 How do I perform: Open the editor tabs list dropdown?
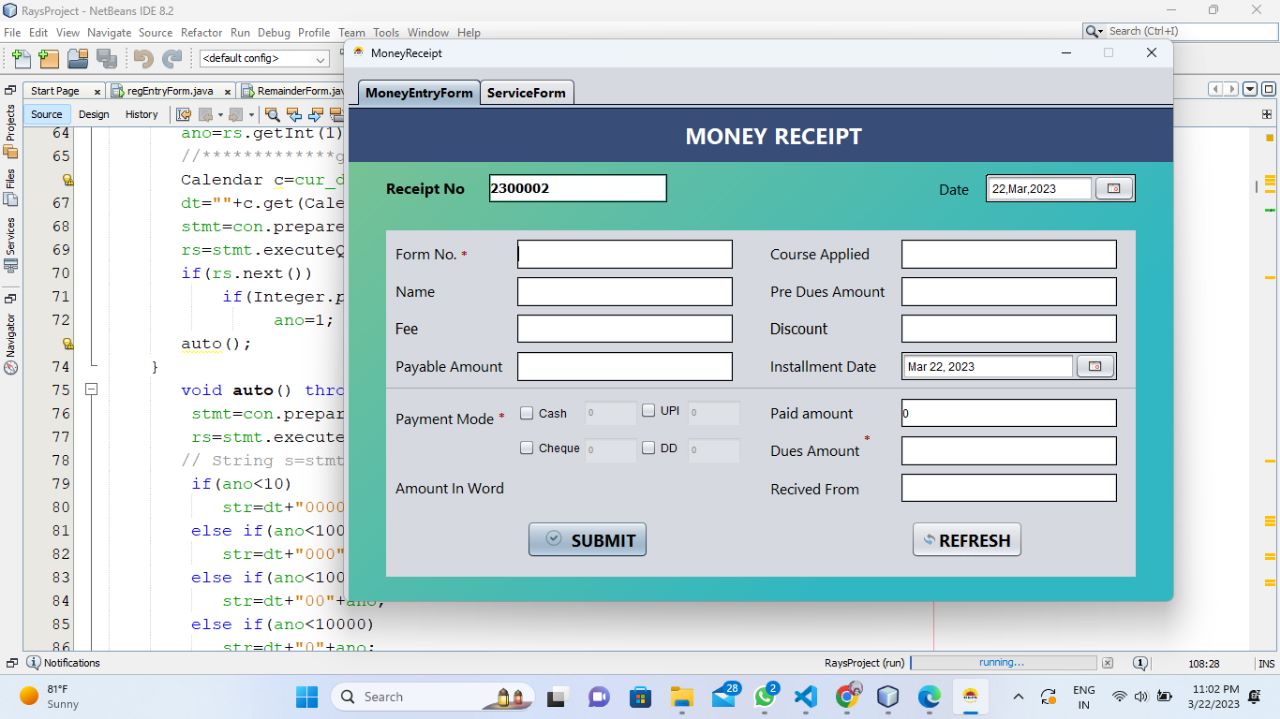tap(1250, 90)
